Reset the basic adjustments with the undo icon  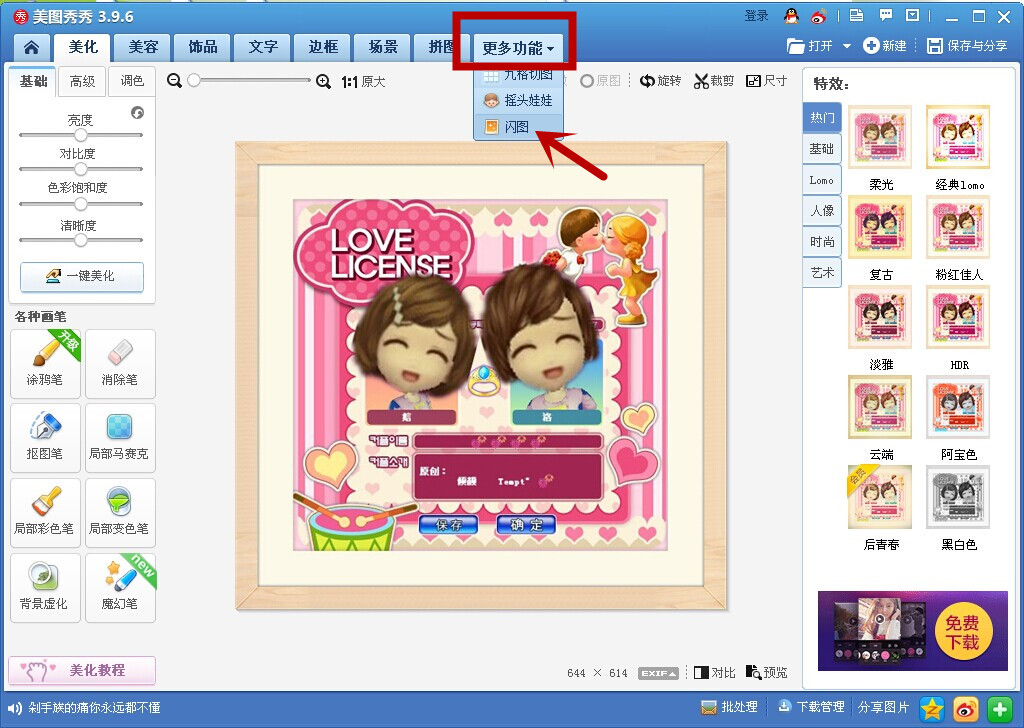tap(137, 113)
